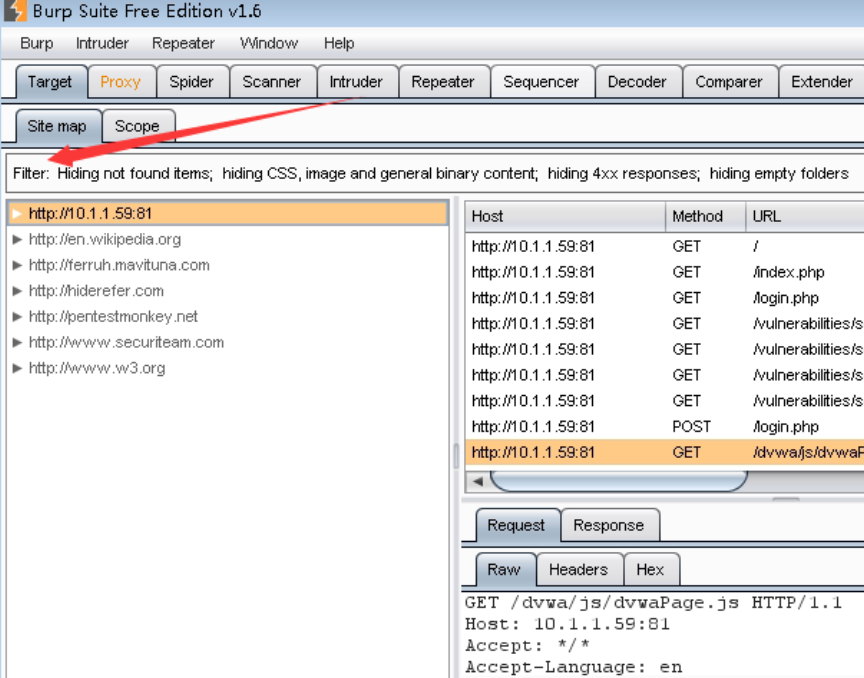Switch to the Proxy tab

click(121, 82)
